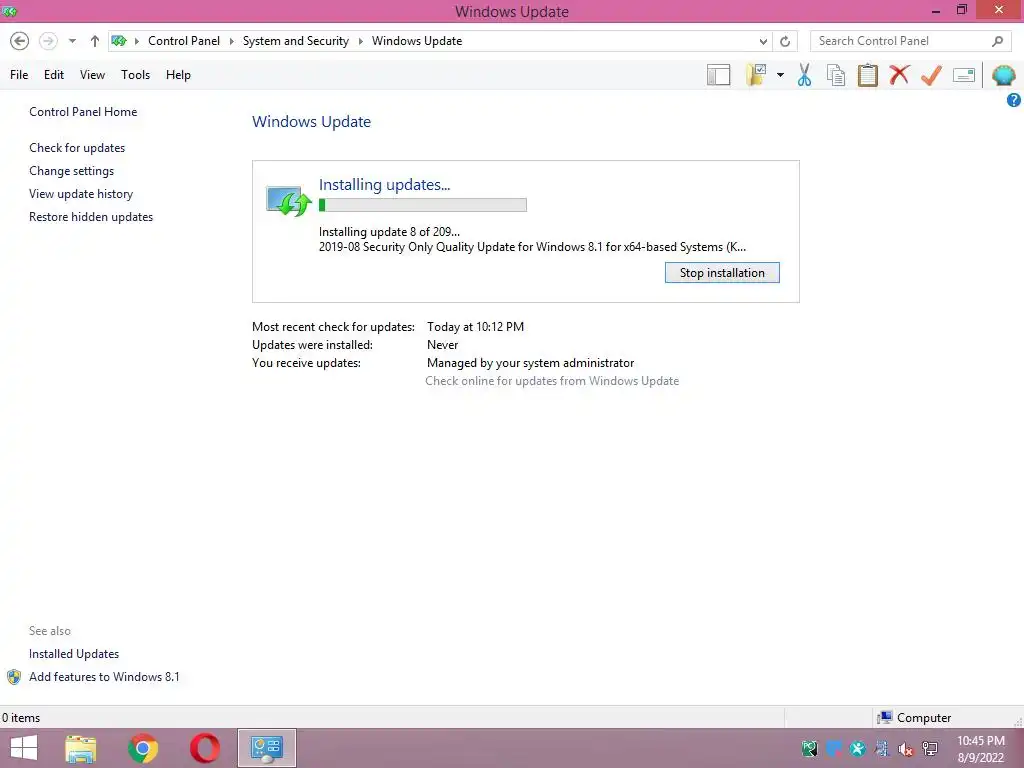Viewport: 1024px width, 768px height.
Task: Click the Control Panel taskbar button
Action: (x=266, y=748)
